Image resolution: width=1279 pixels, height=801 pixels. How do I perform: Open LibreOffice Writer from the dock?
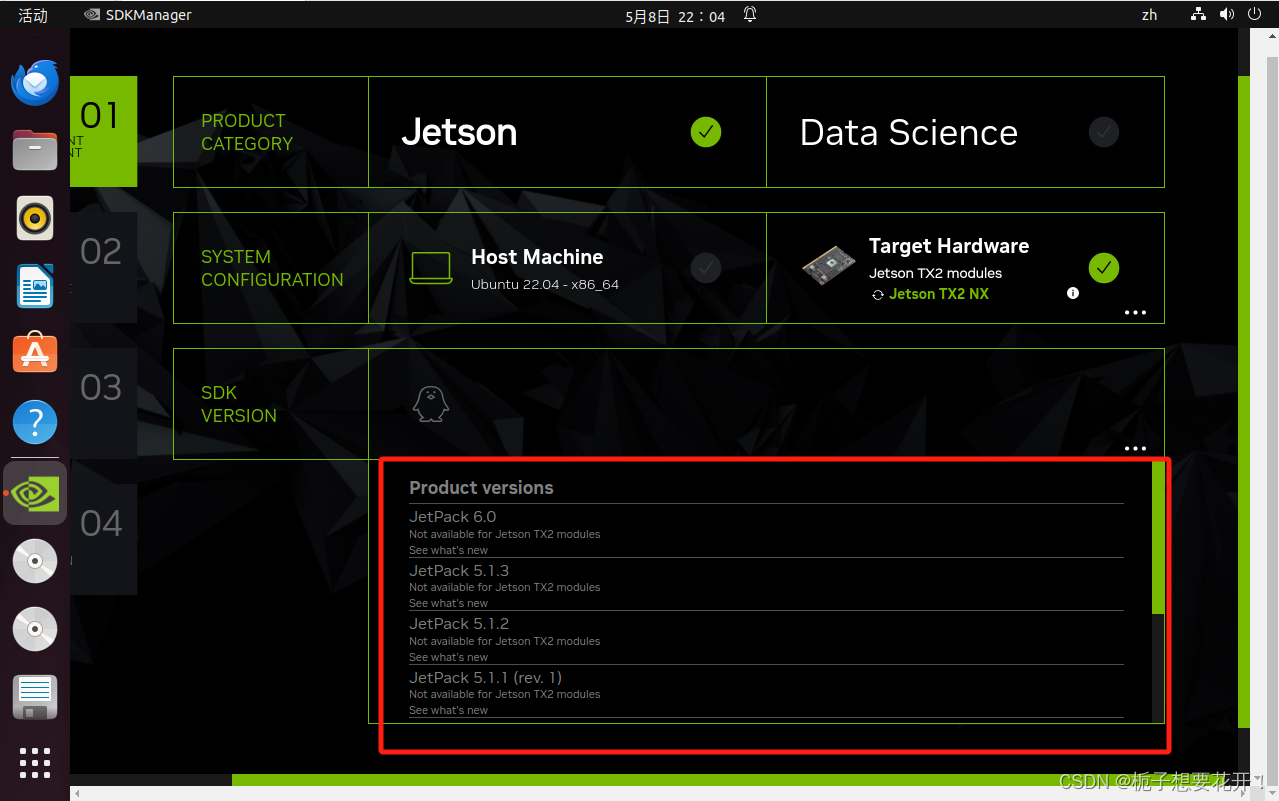[x=35, y=286]
